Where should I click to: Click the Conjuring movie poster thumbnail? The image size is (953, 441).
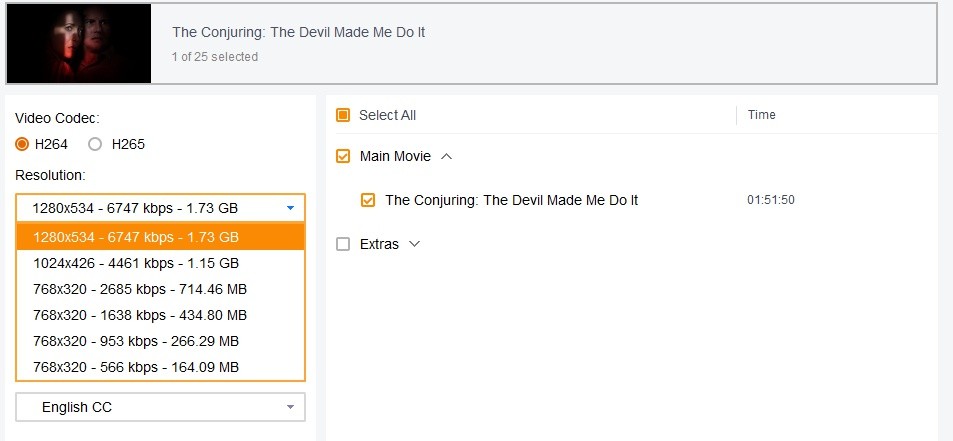tap(79, 43)
